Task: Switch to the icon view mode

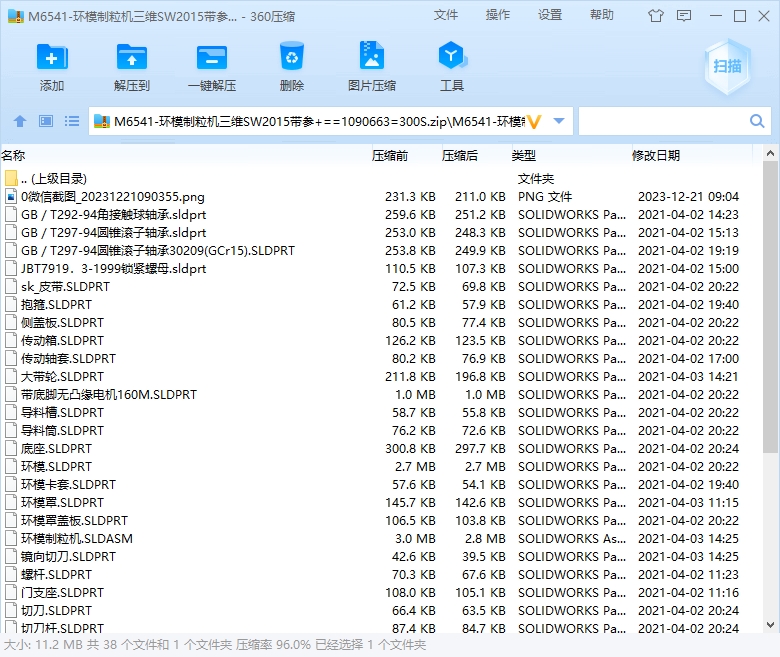Action: (46, 121)
